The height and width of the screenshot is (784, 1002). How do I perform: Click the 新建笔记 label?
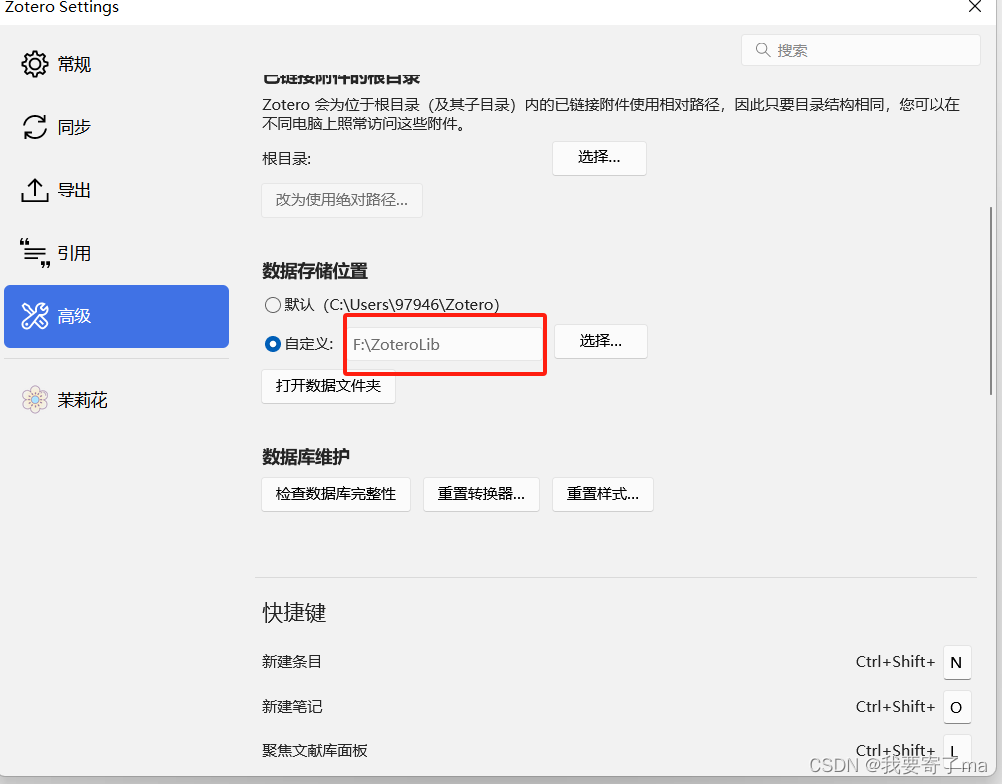[292, 707]
